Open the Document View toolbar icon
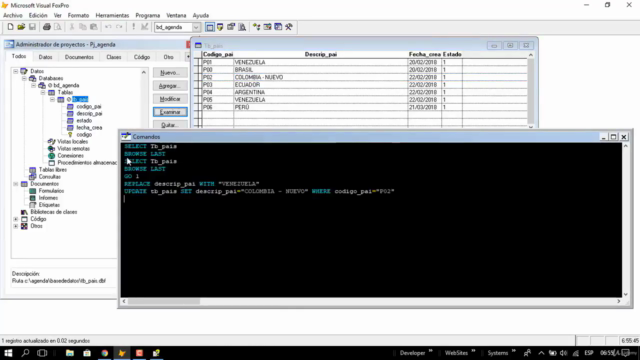This screenshot has width=640, height=360. tap(242, 27)
